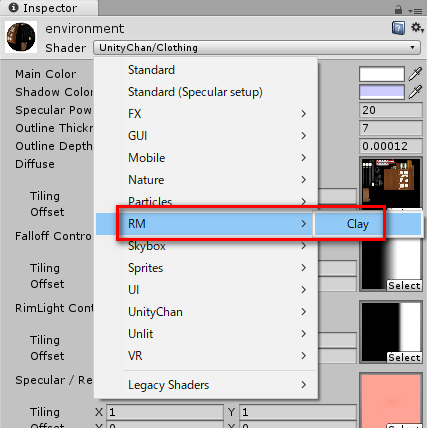This screenshot has height=428, width=427.
Task: Expand the GUI shader submenu
Action: (x=206, y=136)
